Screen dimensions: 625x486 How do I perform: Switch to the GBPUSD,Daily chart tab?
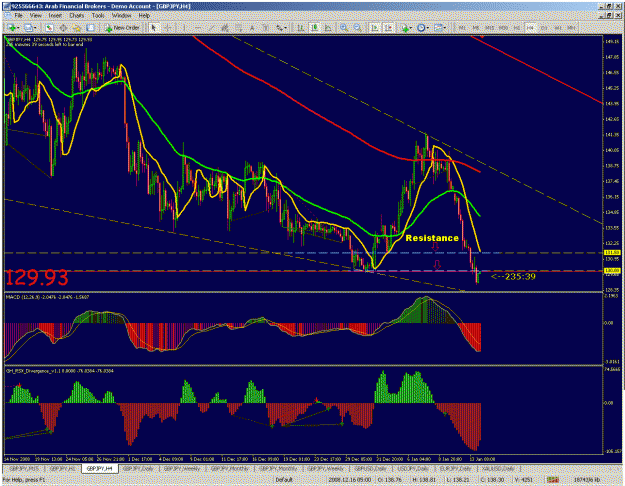click(x=370, y=468)
